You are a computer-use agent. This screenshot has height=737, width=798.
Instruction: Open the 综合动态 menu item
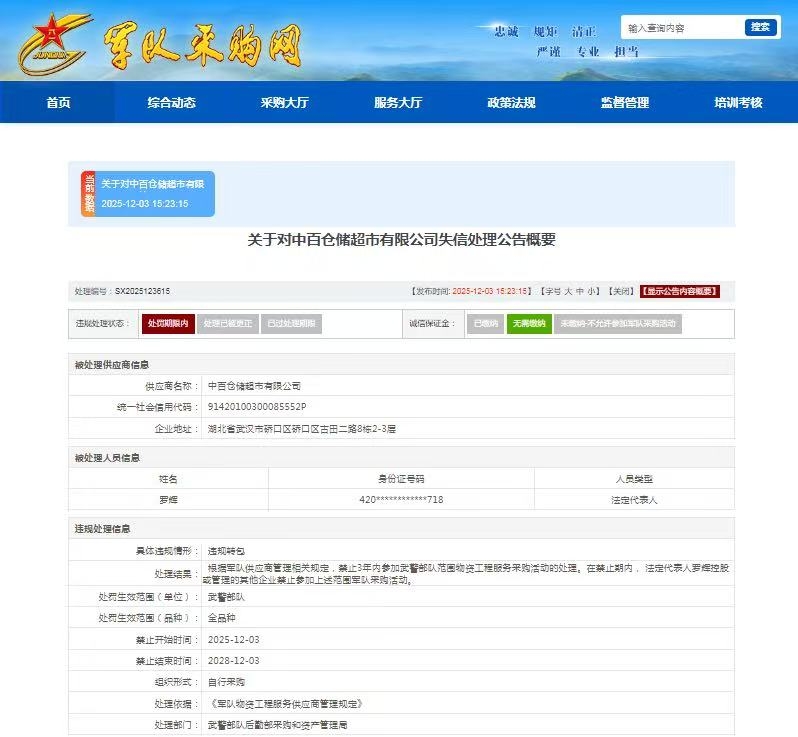point(172,102)
